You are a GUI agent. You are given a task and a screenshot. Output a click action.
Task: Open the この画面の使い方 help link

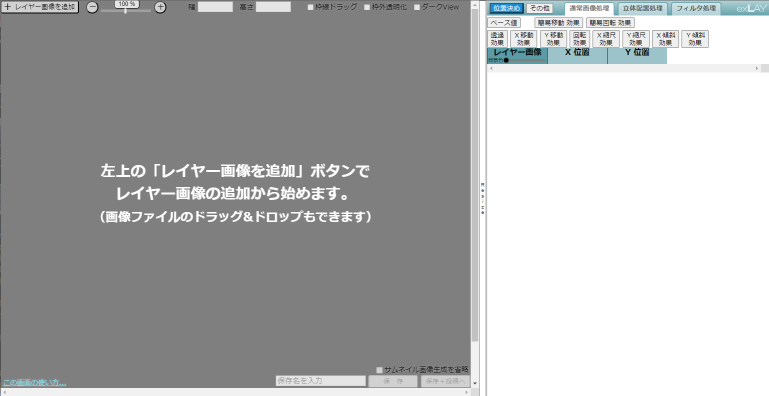(x=34, y=383)
